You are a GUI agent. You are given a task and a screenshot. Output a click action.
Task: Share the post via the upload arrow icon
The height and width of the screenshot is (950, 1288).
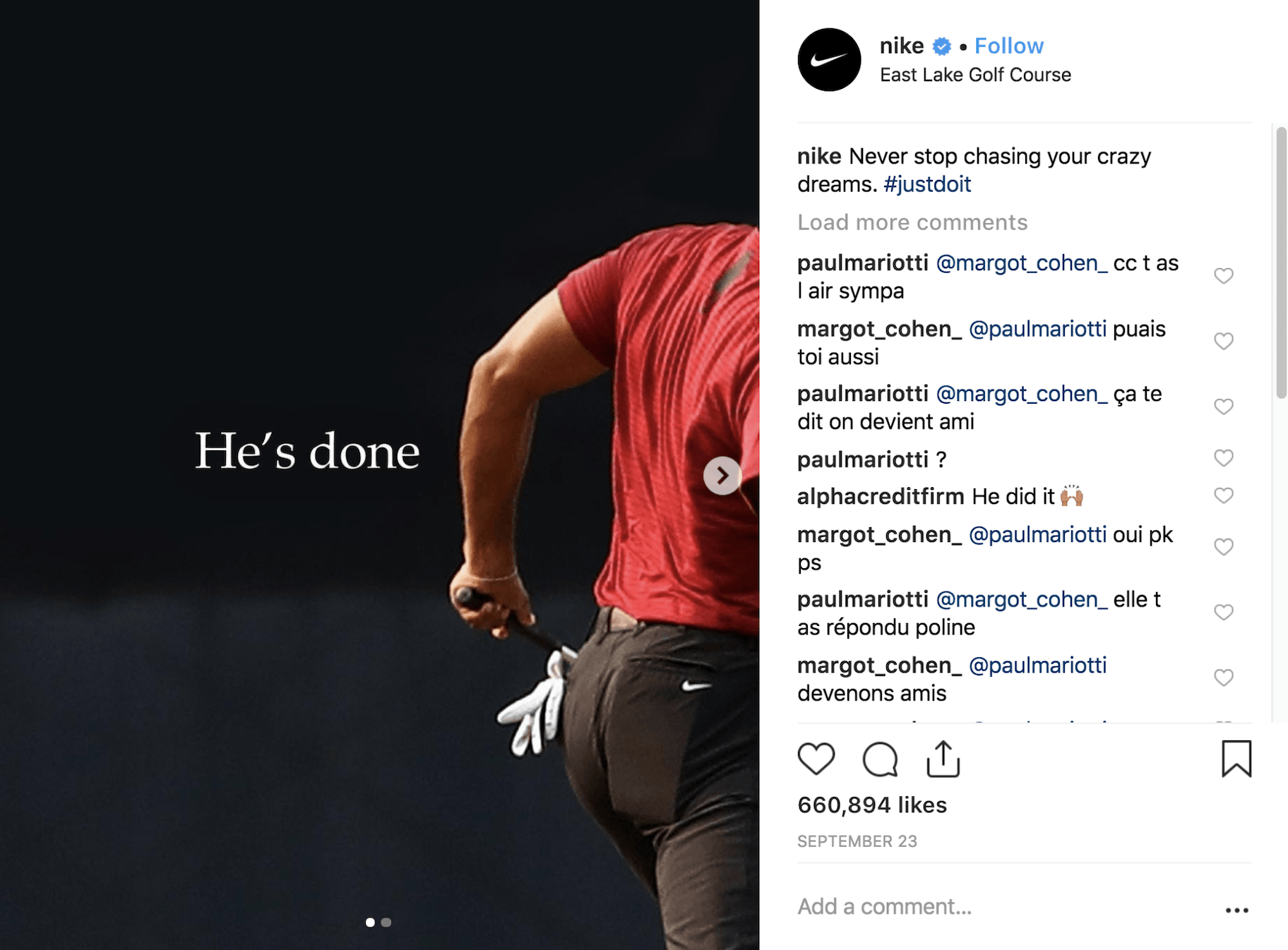point(943,759)
